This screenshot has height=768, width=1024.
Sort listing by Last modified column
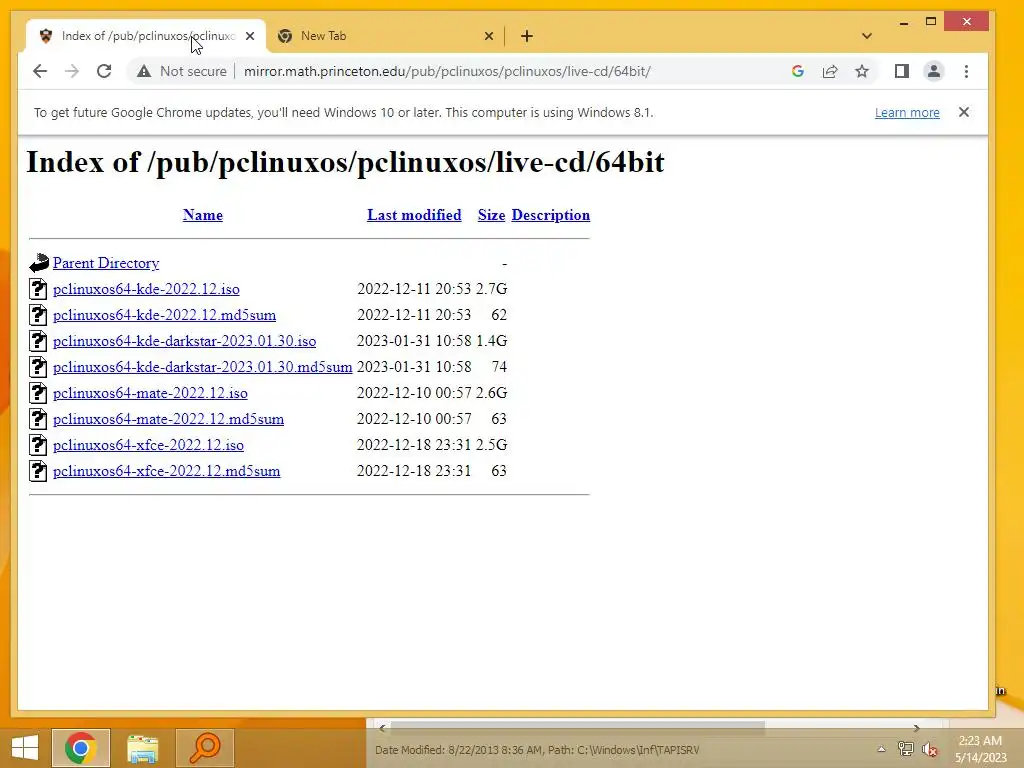pyautogui.click(x=414, y=215)
